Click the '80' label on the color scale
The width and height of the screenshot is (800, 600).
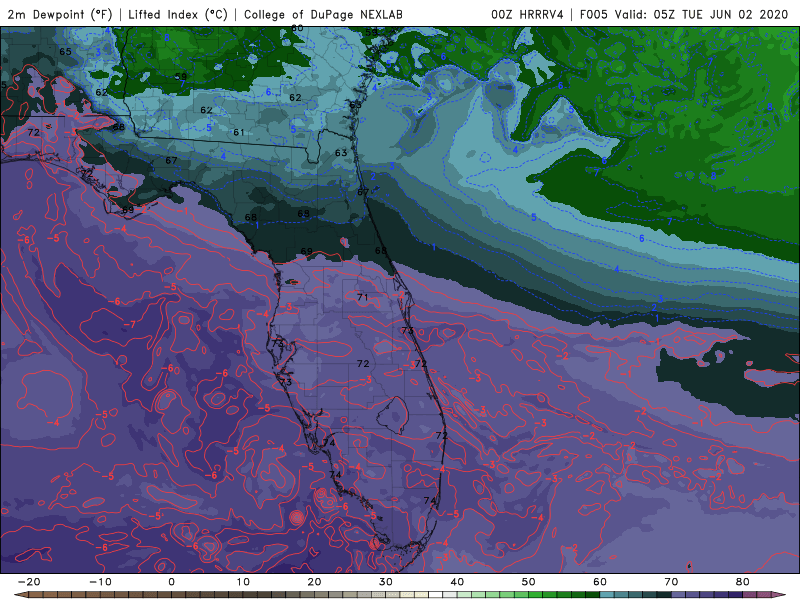(x=743, y=582)
